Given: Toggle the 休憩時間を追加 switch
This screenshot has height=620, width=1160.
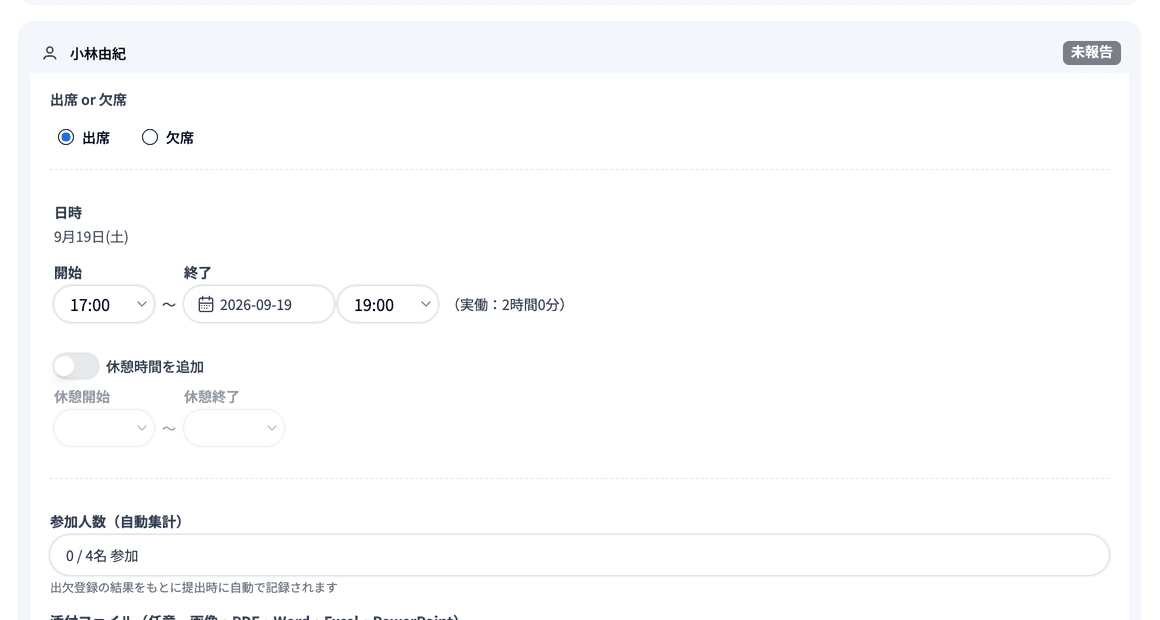Looking at the screenshot, I should click(75, 366).
